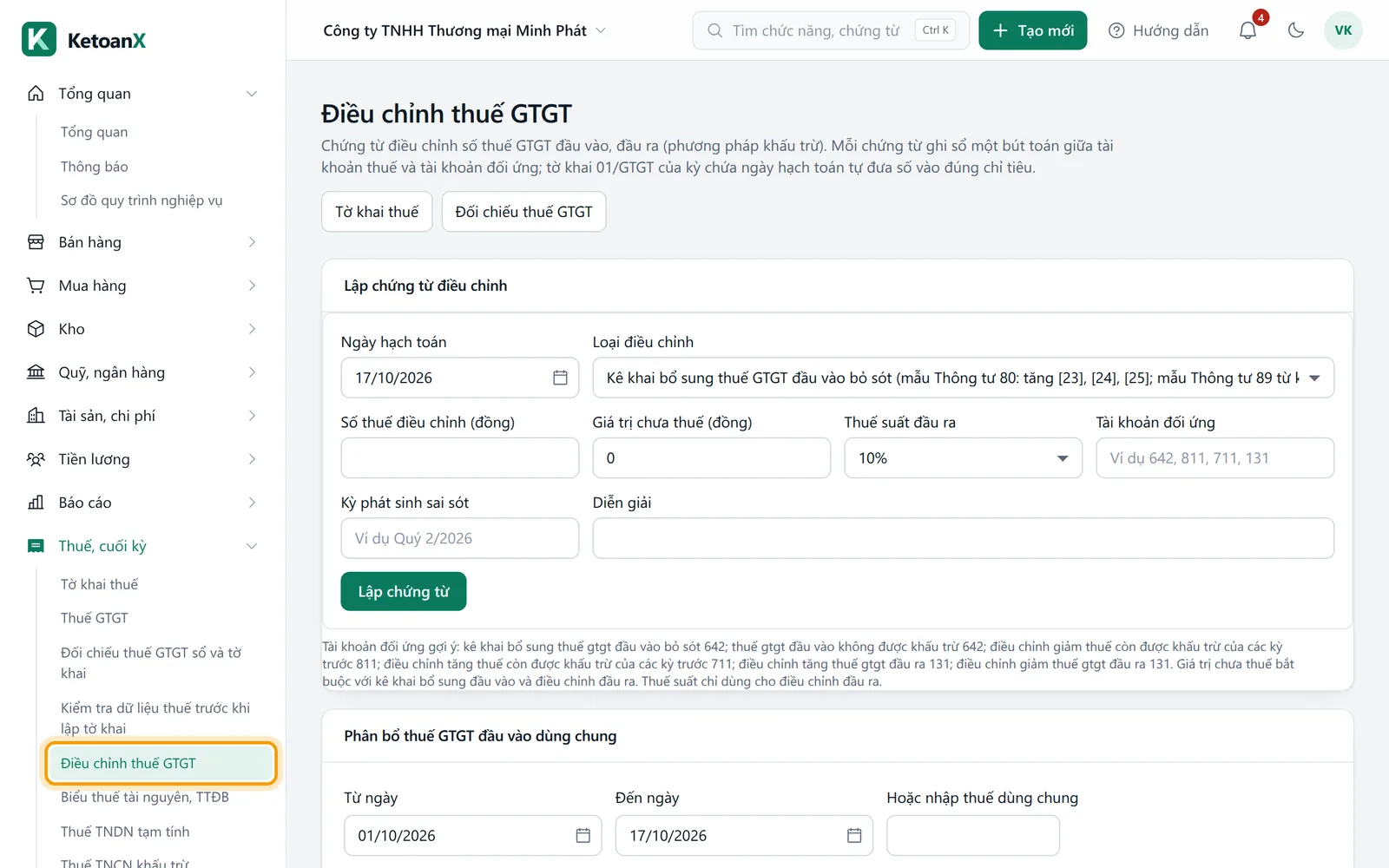
Task: Click the Tài sản, chi phí building icon
Action: [36, 416]
